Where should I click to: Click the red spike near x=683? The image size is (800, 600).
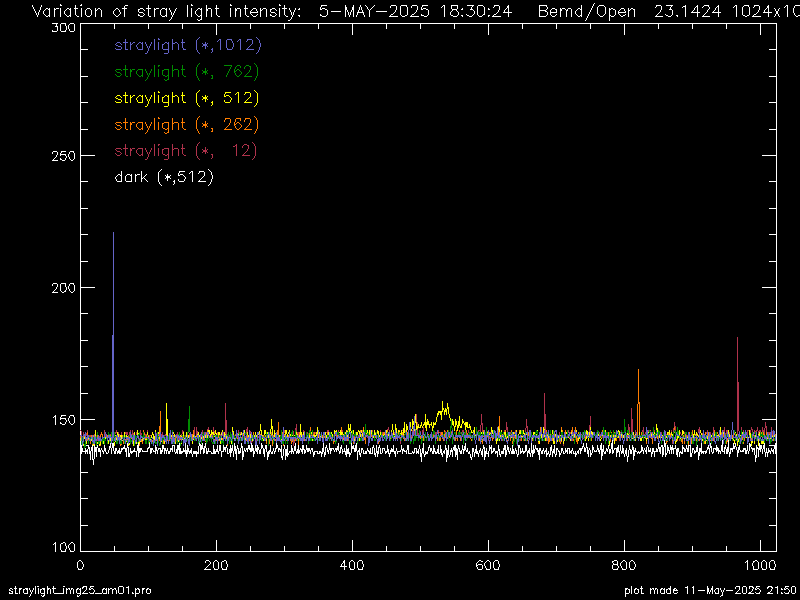coord(545,411)
